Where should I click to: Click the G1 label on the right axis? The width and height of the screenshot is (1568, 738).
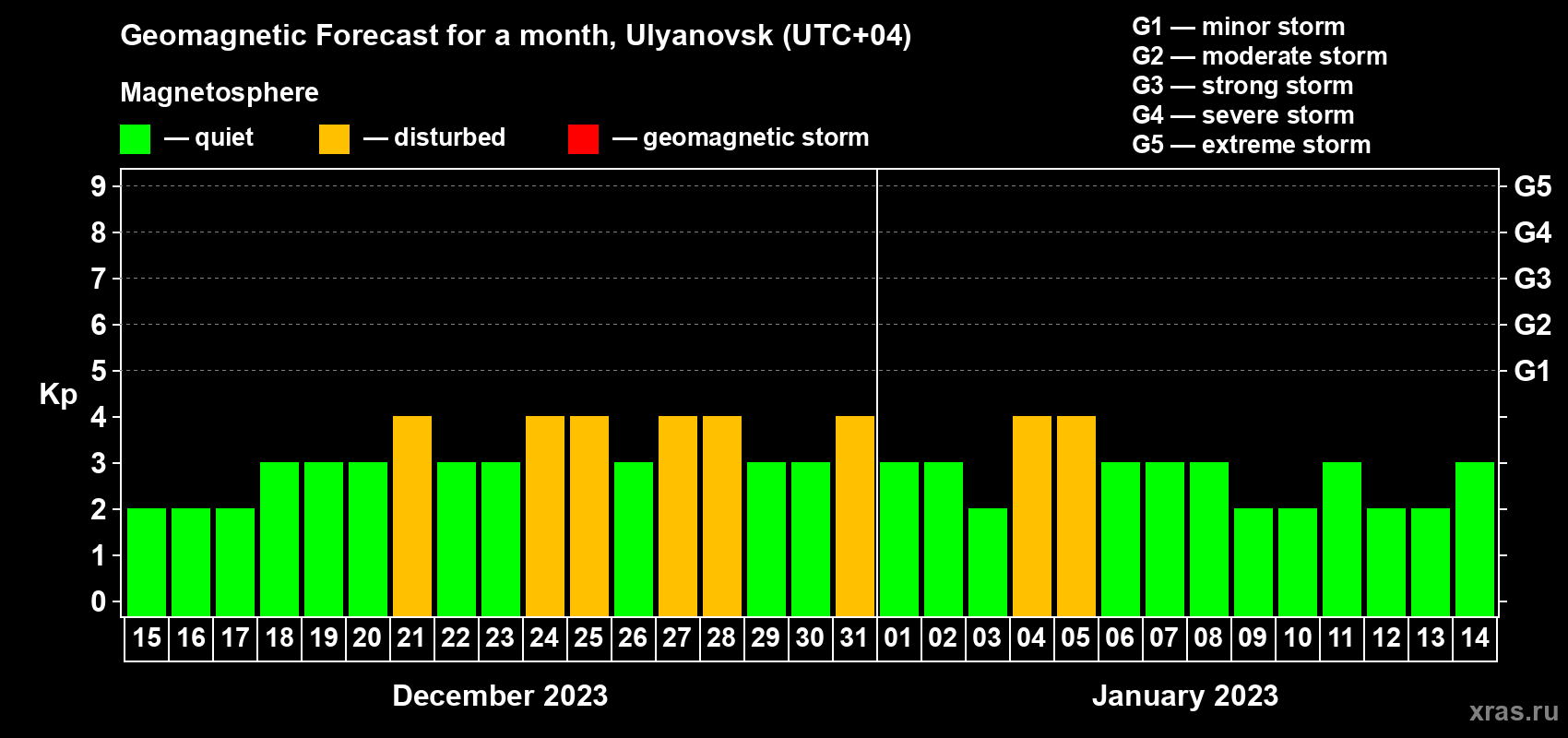pos(1533,371)
